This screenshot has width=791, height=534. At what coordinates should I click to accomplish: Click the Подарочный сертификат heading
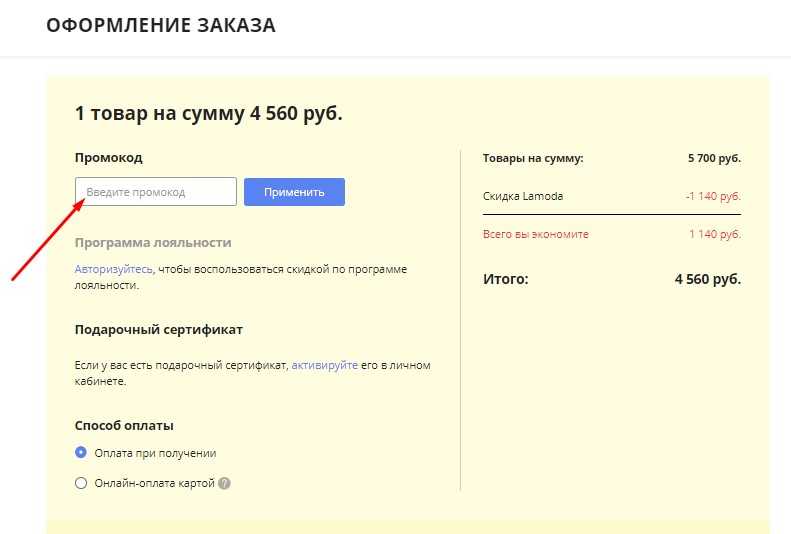(158, 330)
